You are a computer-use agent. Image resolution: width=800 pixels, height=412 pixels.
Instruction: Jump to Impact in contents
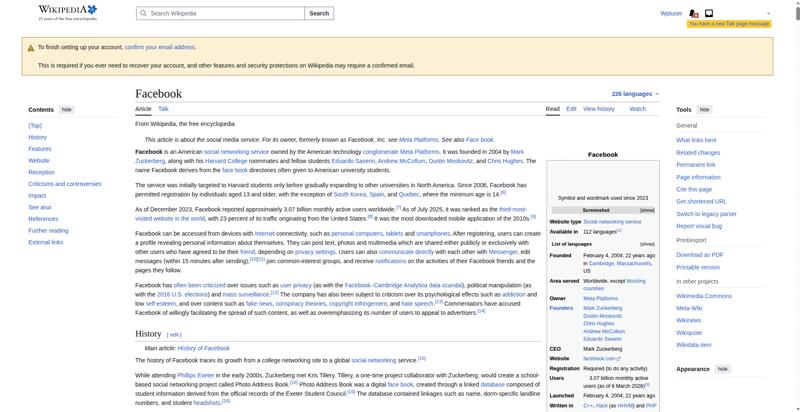37,196
